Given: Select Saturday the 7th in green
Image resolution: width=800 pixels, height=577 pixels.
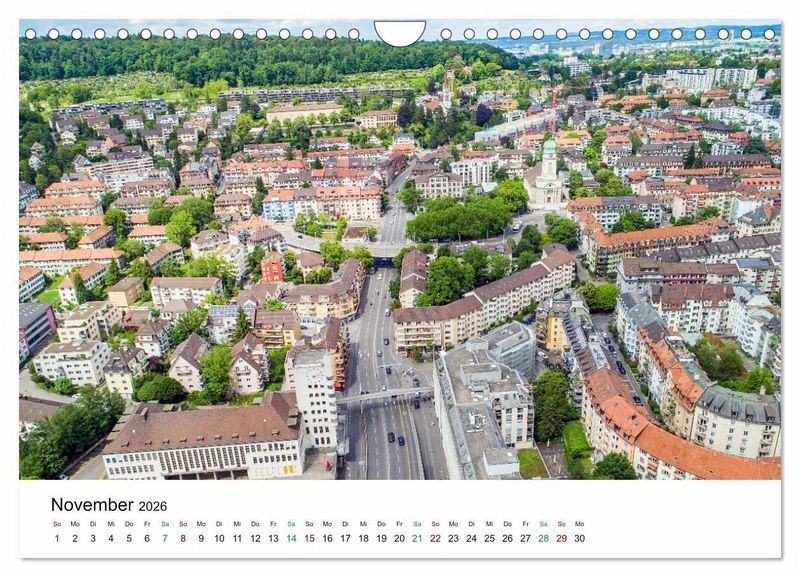Looking at the screenshot, I should tap(165, 538).
